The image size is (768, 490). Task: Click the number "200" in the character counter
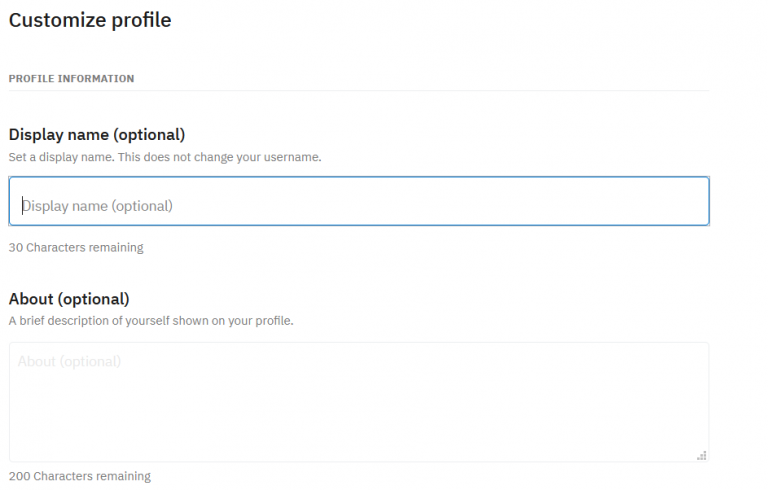pos(19,476)
